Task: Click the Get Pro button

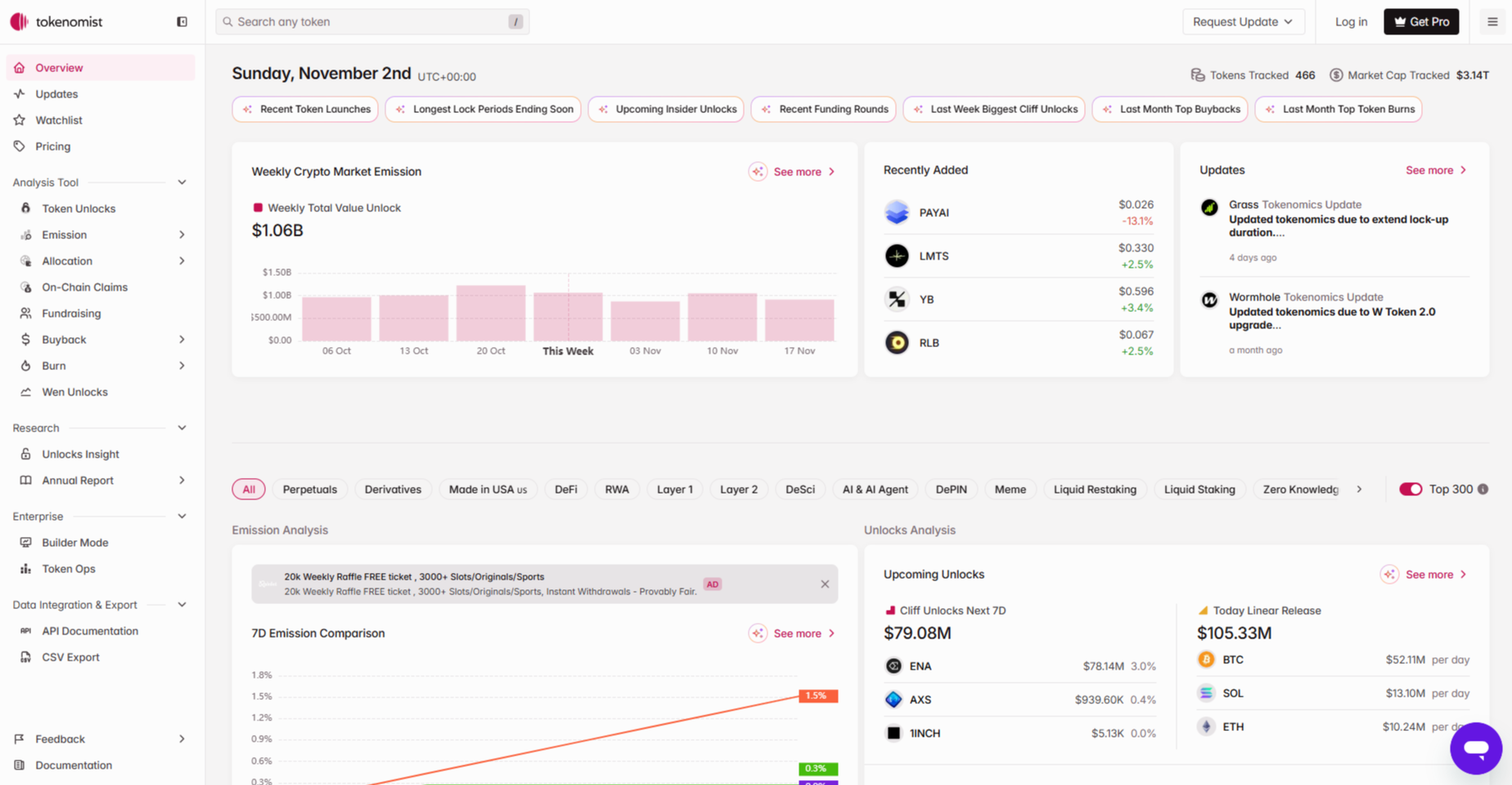Action: pyautogui.click(x=1420, y=22)
